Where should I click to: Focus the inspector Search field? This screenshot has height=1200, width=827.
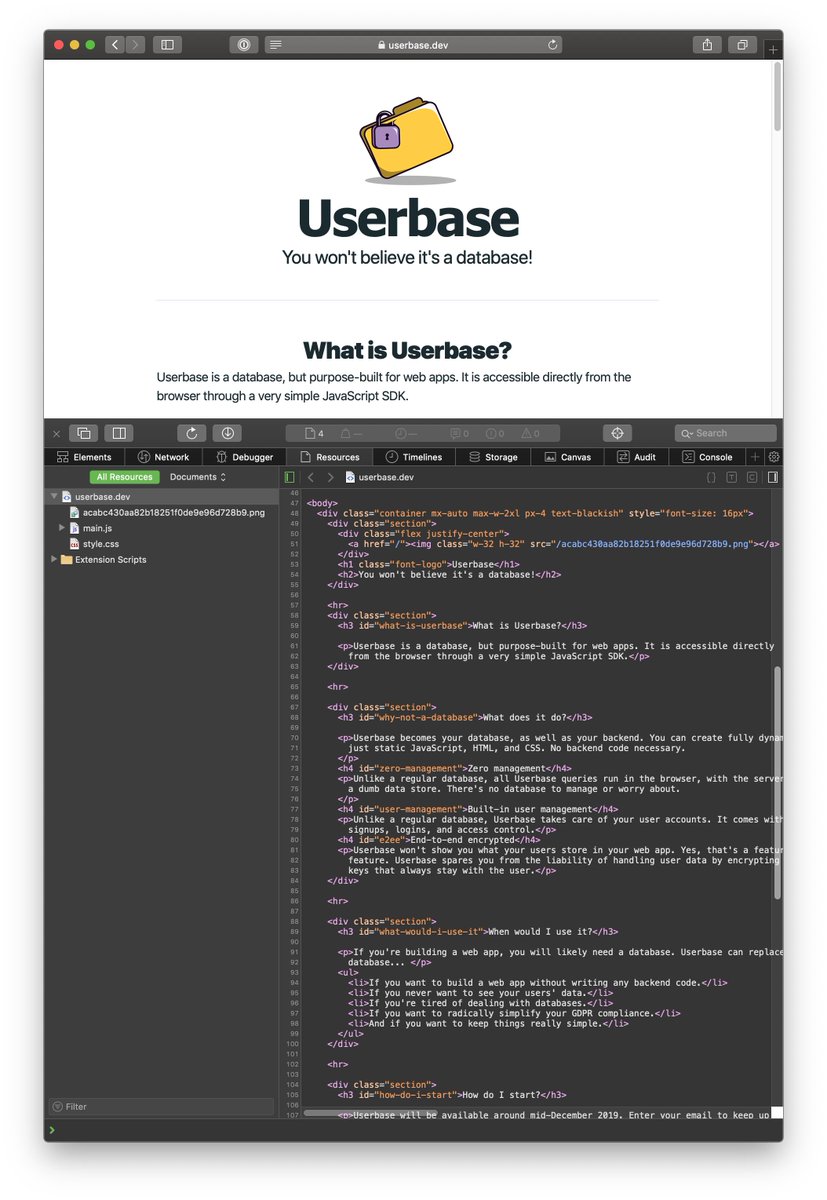pos(726,433)
